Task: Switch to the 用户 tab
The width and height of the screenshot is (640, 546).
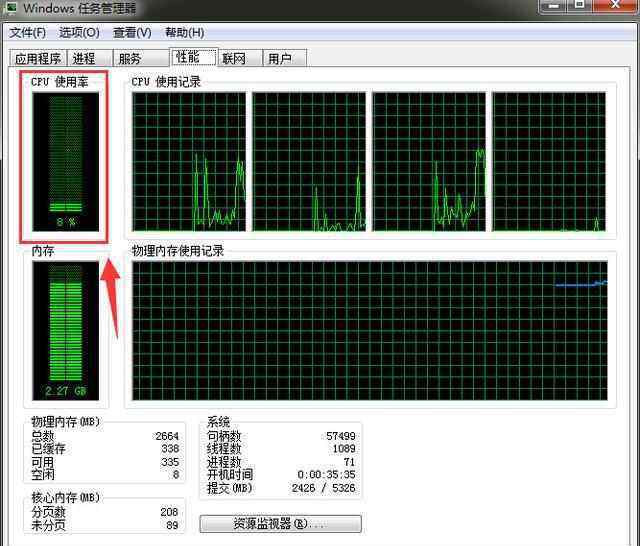Action: 285,58
